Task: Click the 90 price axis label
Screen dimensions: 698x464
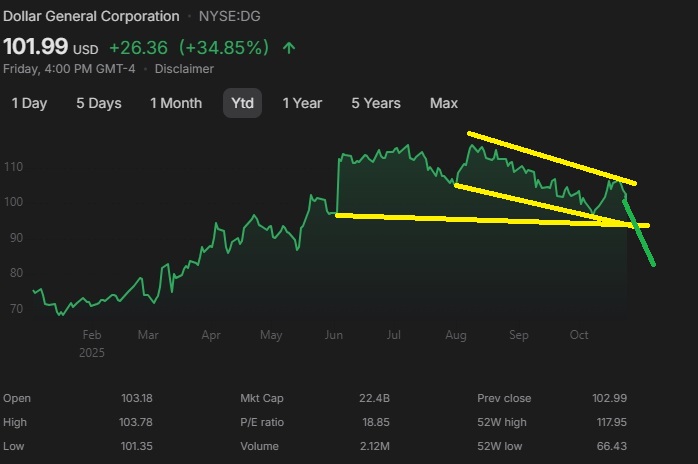Action: click(16, 238)
